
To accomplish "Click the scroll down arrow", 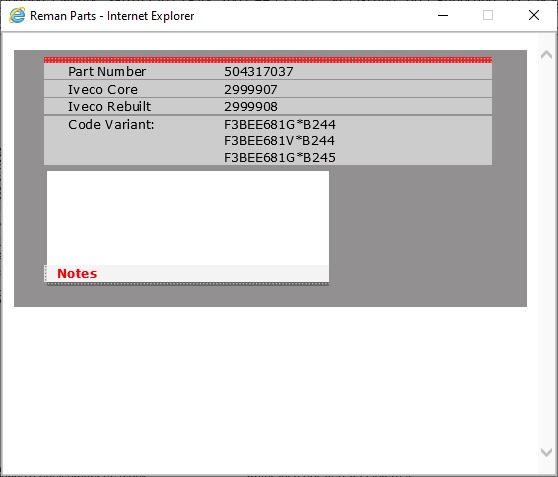I will [546, 452].
